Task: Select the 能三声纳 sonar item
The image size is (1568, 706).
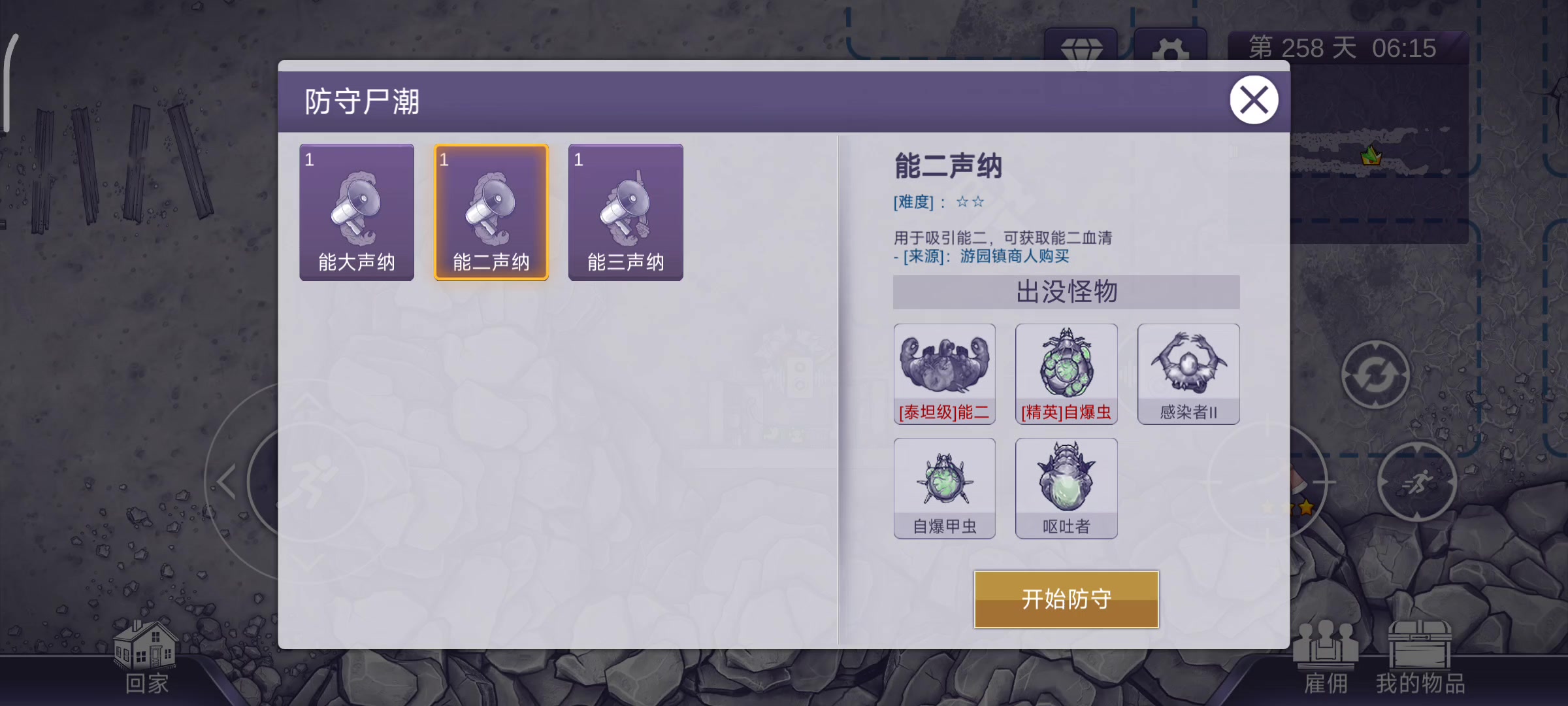Action: tap(626, 212)
